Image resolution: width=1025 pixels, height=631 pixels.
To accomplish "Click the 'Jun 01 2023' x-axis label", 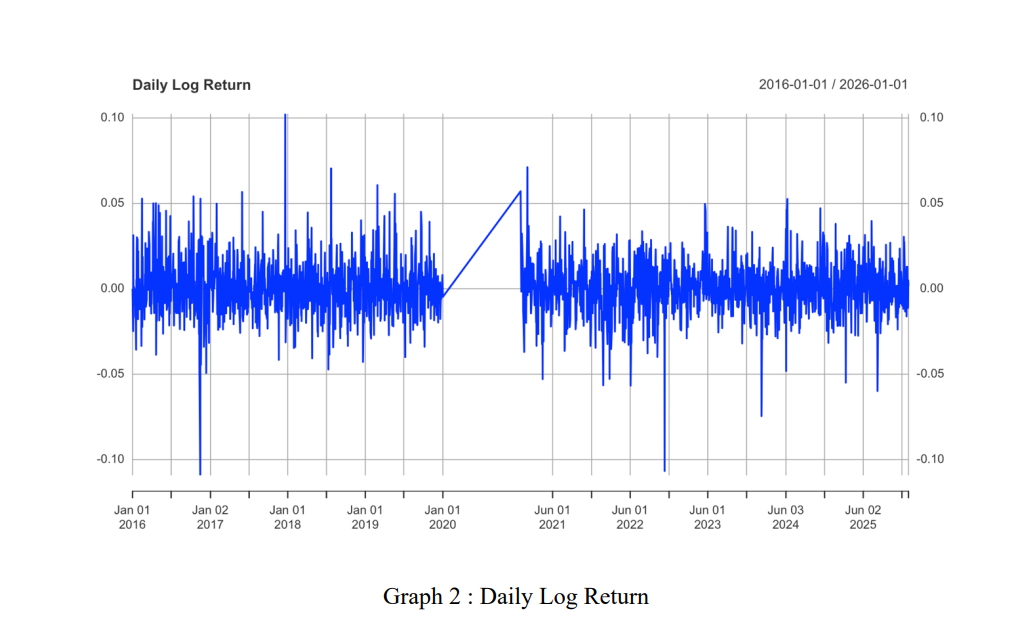I will [x=707, y=517].
